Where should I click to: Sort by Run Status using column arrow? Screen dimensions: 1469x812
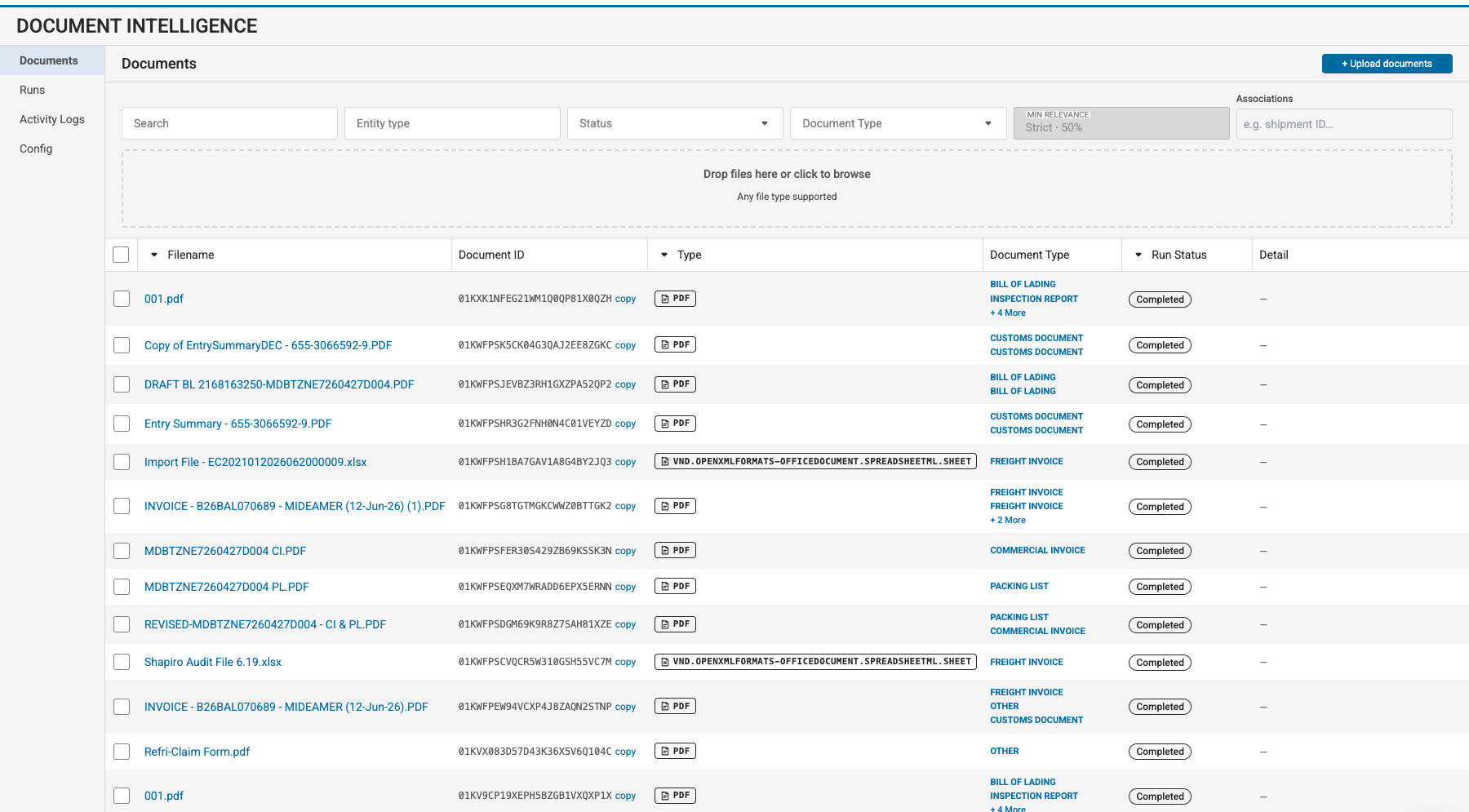[1138, 255]
